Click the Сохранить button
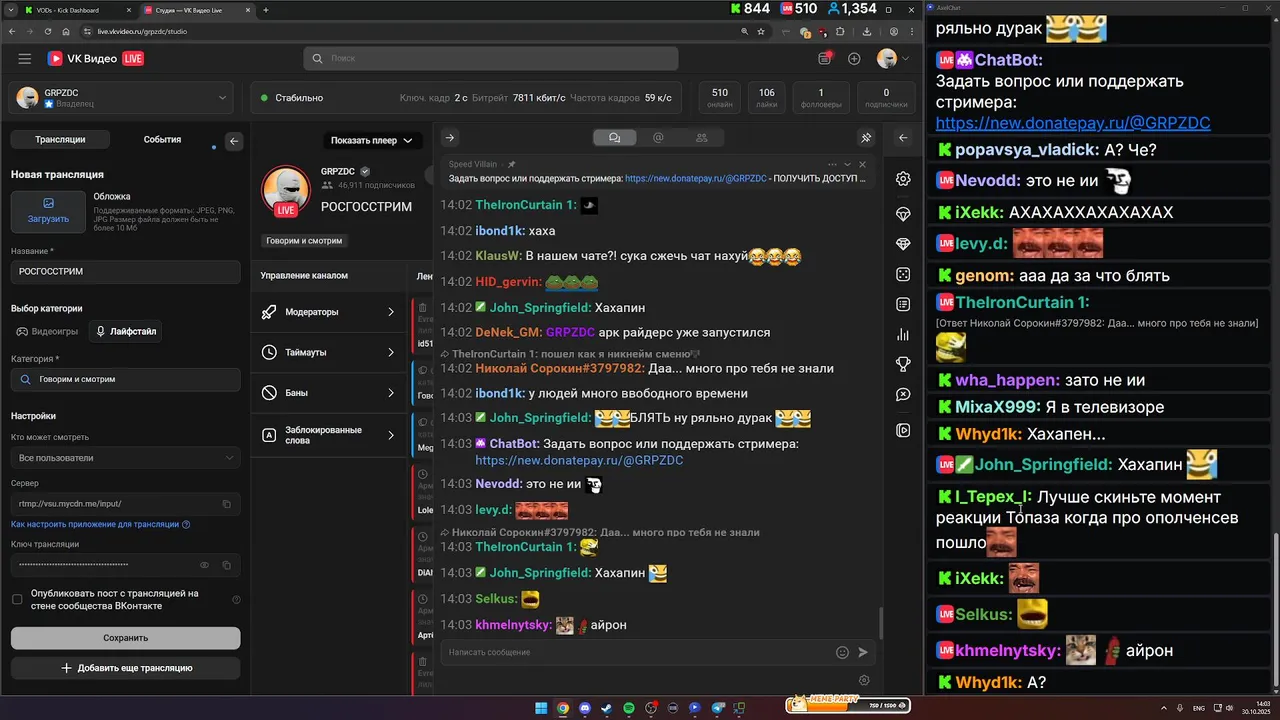This screenshot has width=1280, height=720. pyautogui.click(x=125, y=638)
